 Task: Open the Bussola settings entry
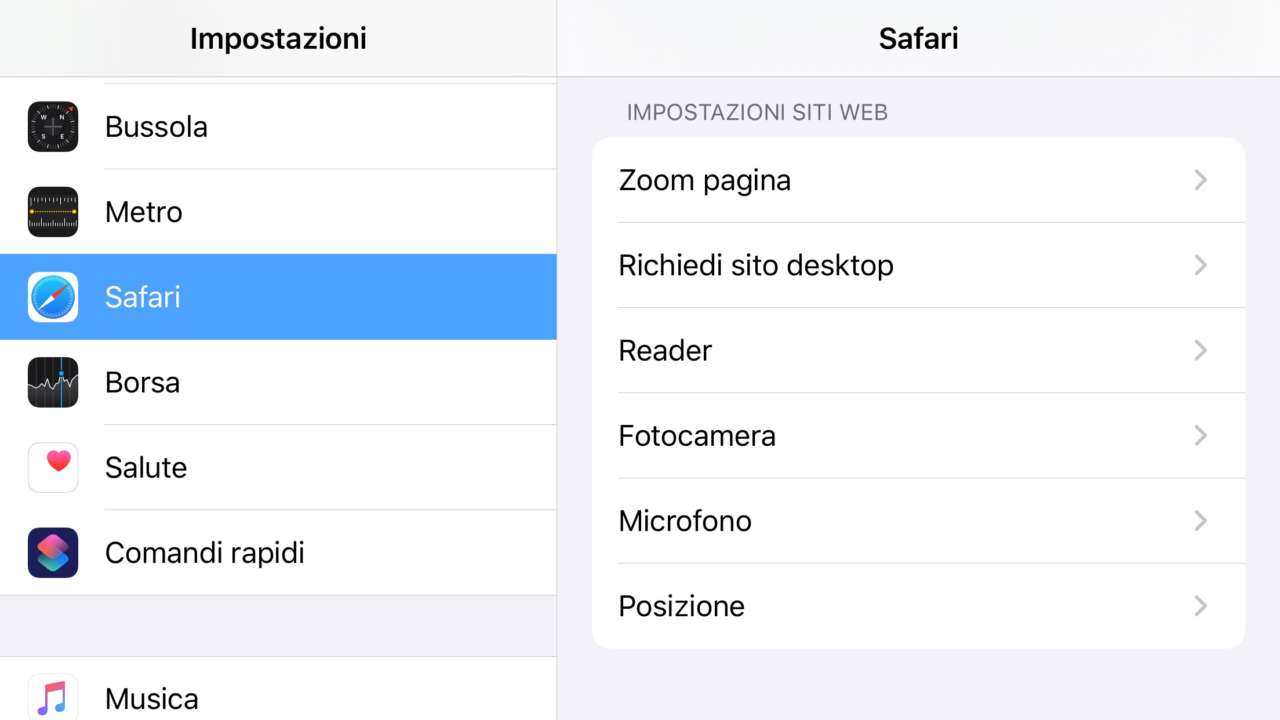pos(156,127)
